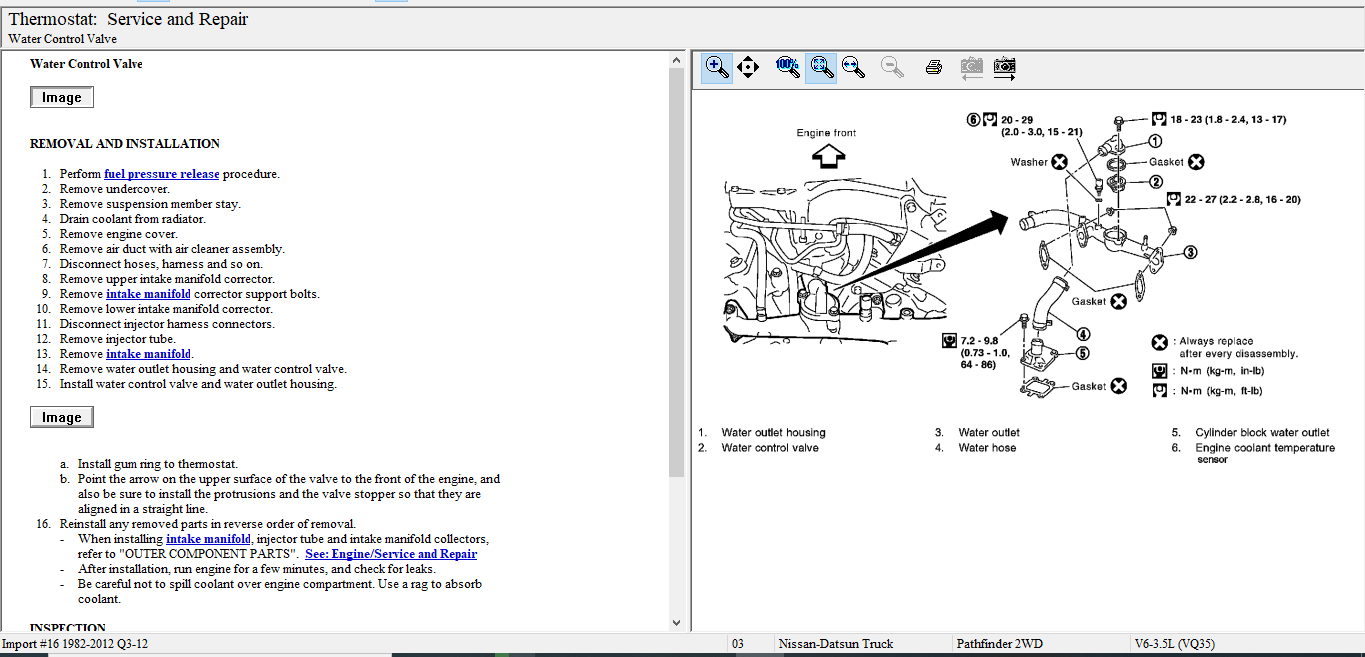1365x657 pixels.
Task: Select the zoom in magnifier tool
Action: pos(717,67)
